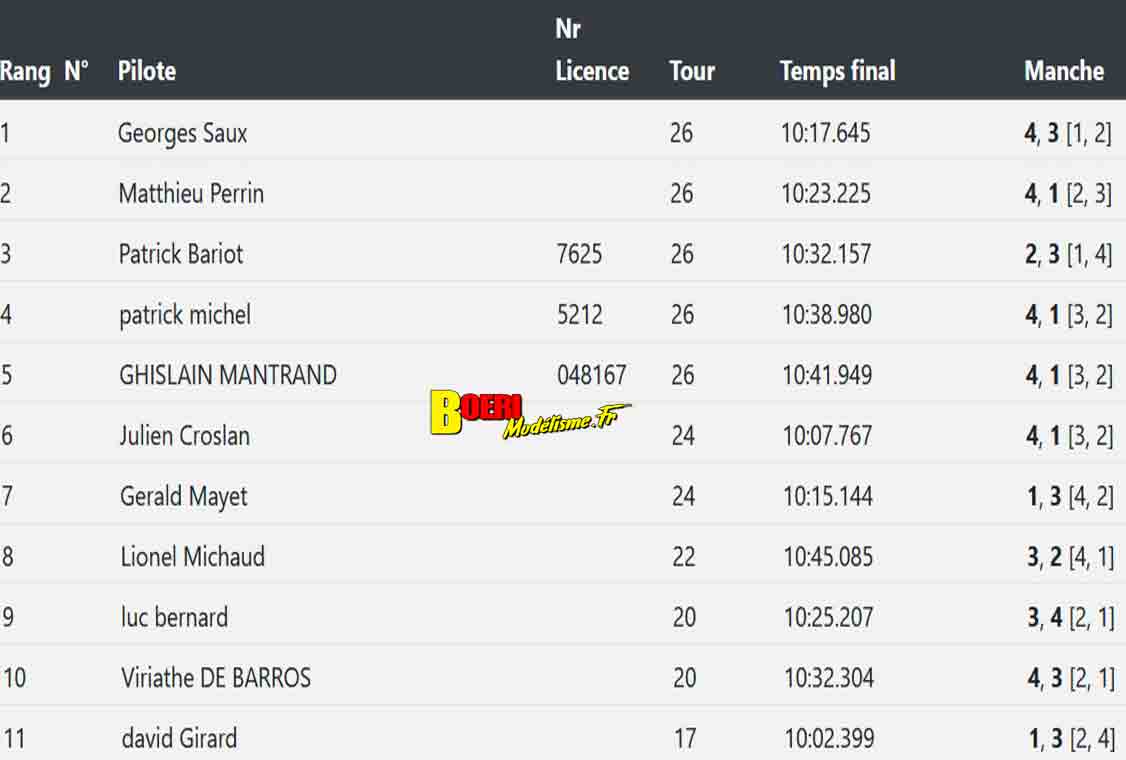This screenshot has width=1126, height=760.
Task: Click Gerald Mayet's manche results
Action: pyautogui.click(x=1070, y=496)
